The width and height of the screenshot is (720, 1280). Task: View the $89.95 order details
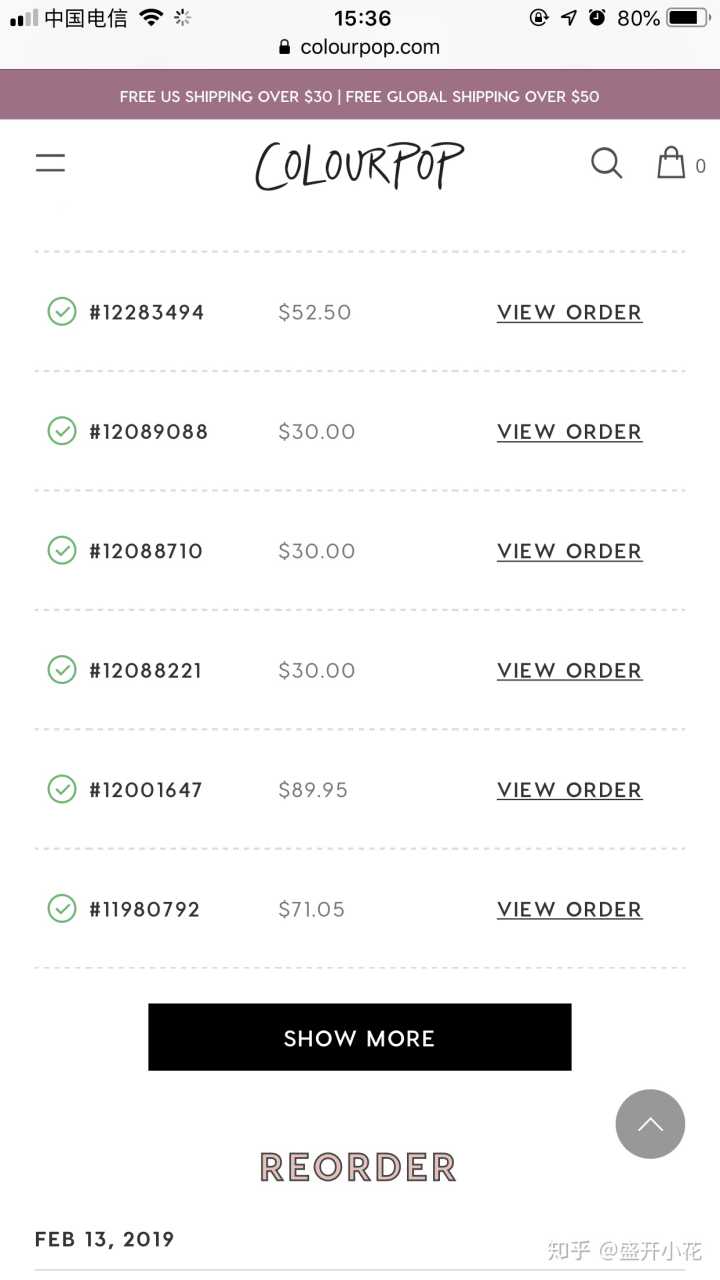click(x=569, y=790)
